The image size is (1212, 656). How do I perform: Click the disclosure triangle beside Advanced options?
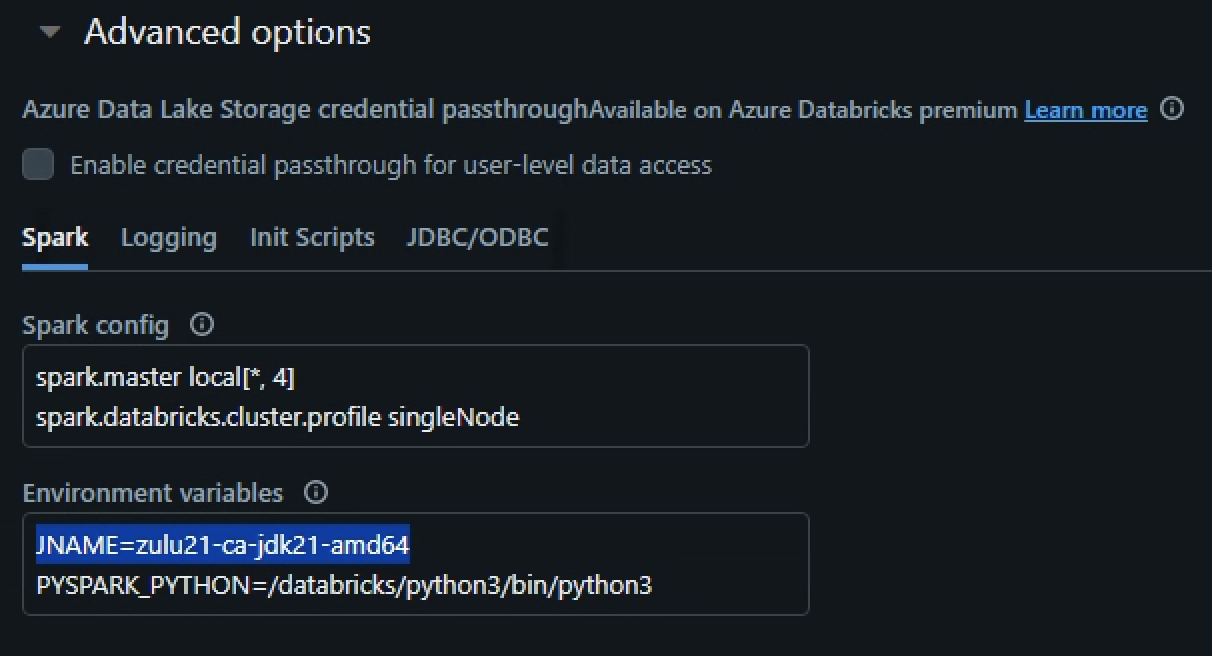click(x=49, y=31)
